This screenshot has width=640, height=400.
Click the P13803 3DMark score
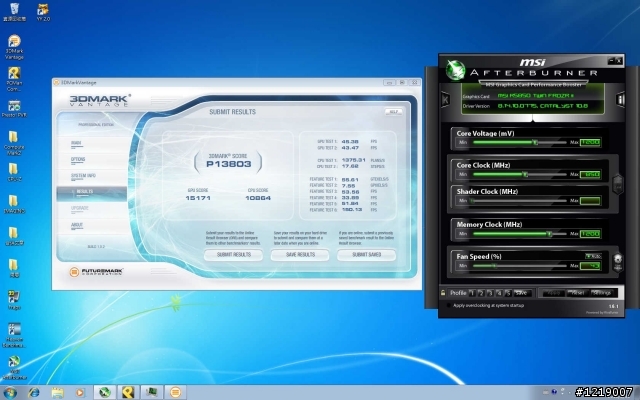(229, 164)
